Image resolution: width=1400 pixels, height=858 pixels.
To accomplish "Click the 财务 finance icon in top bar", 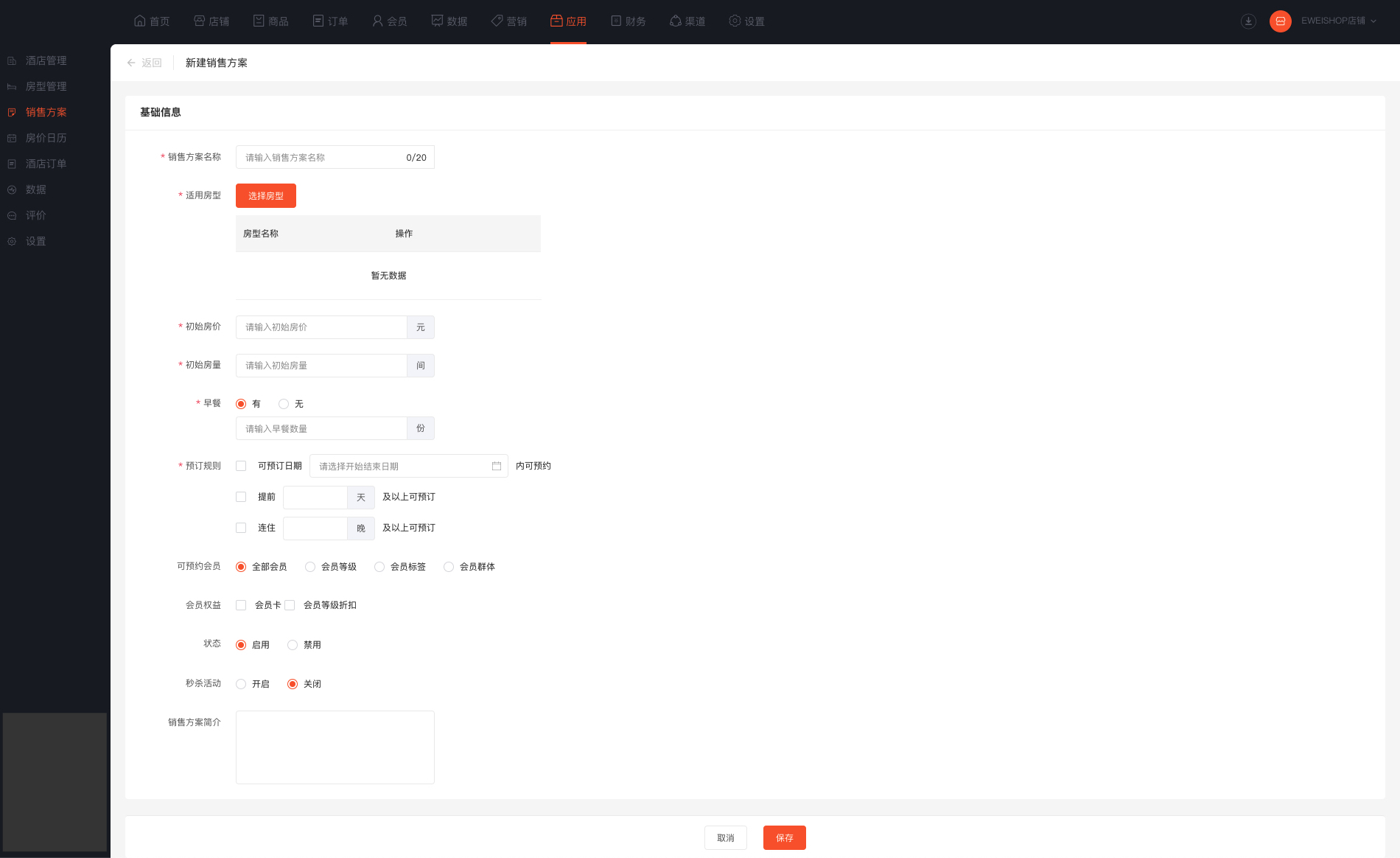I will pos(616,21).
